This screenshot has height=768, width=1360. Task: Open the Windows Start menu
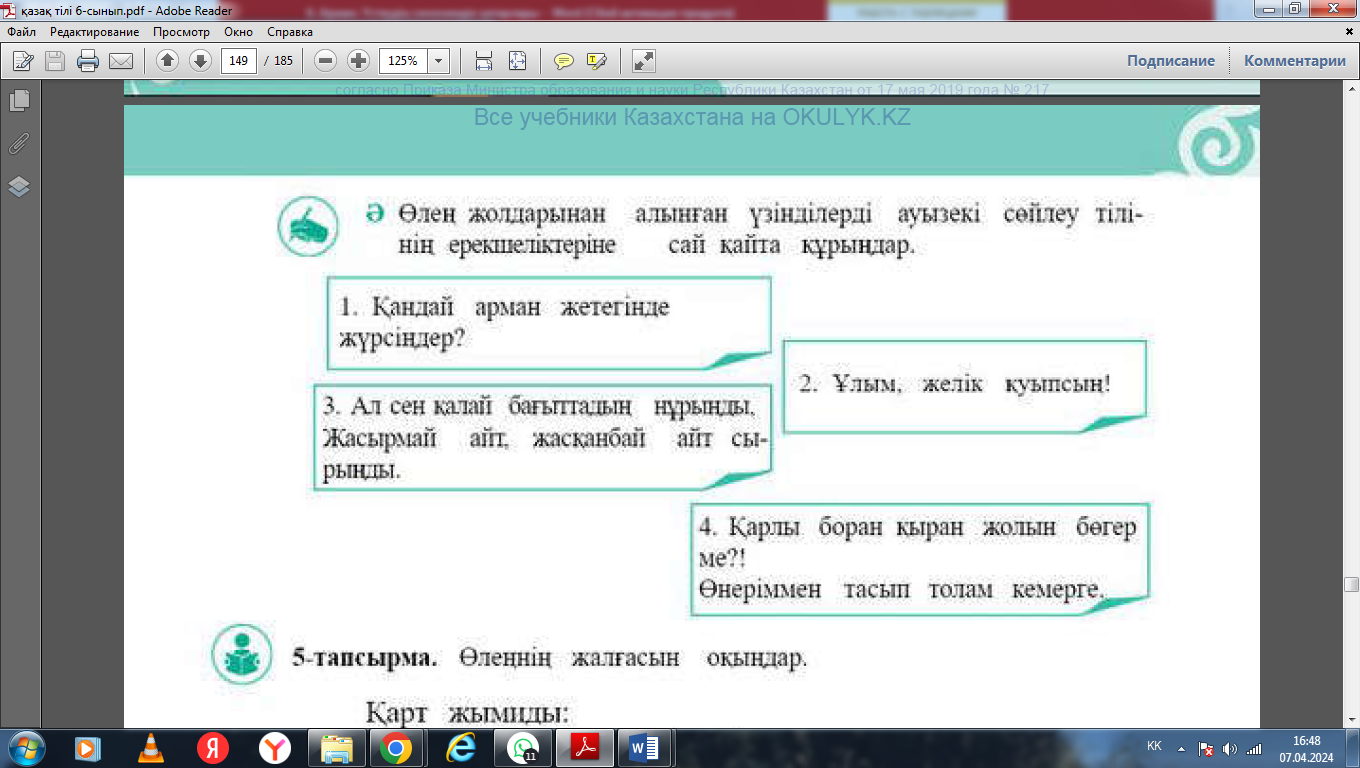tap(26, 748)
